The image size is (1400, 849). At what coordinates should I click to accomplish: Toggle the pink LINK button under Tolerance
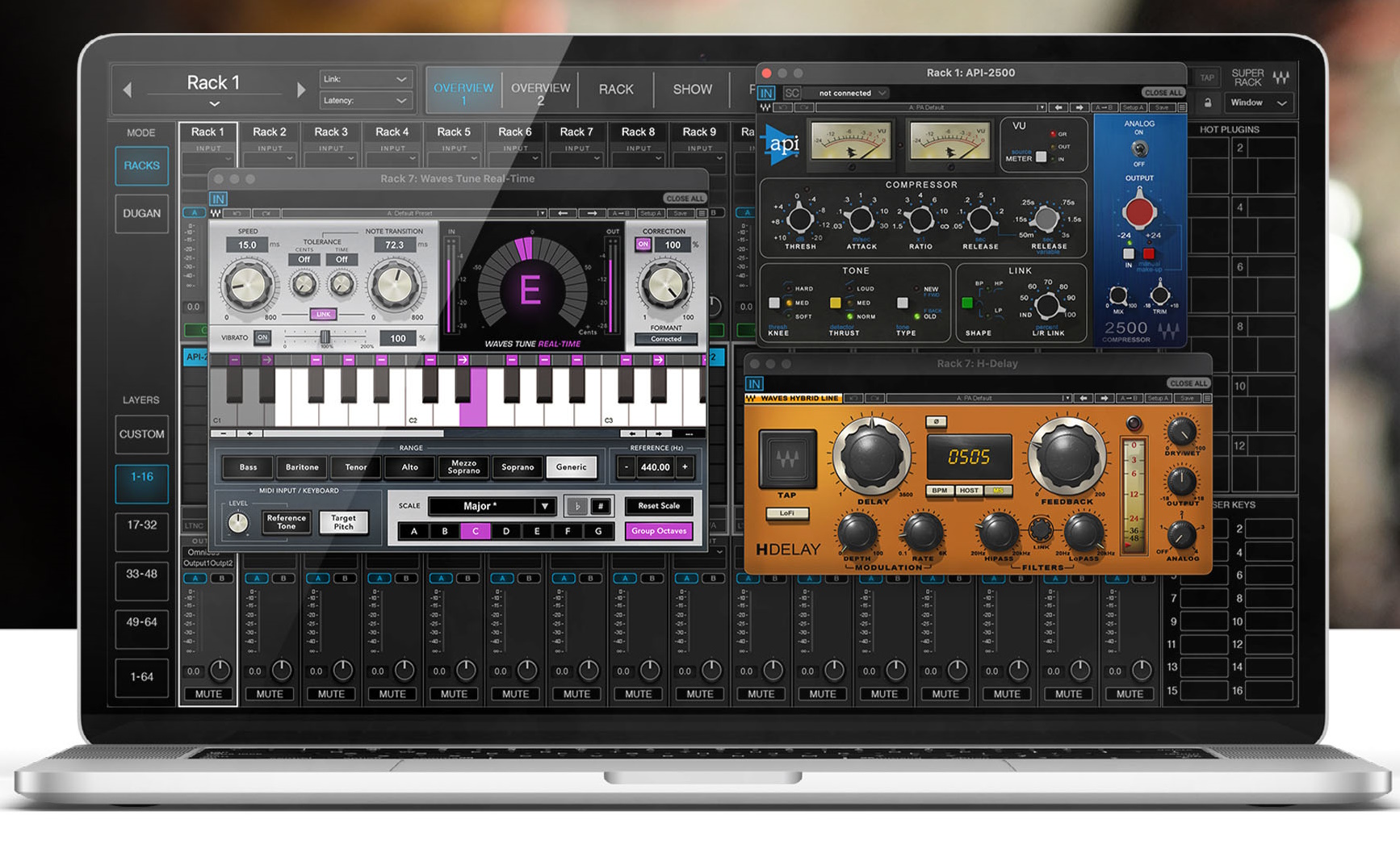coord(323,314)
